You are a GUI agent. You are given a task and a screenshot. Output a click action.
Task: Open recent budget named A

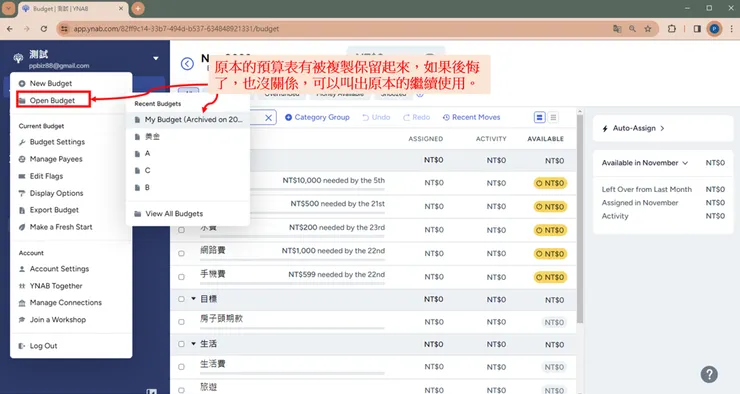pyautogui.click(x=188, y=153)
